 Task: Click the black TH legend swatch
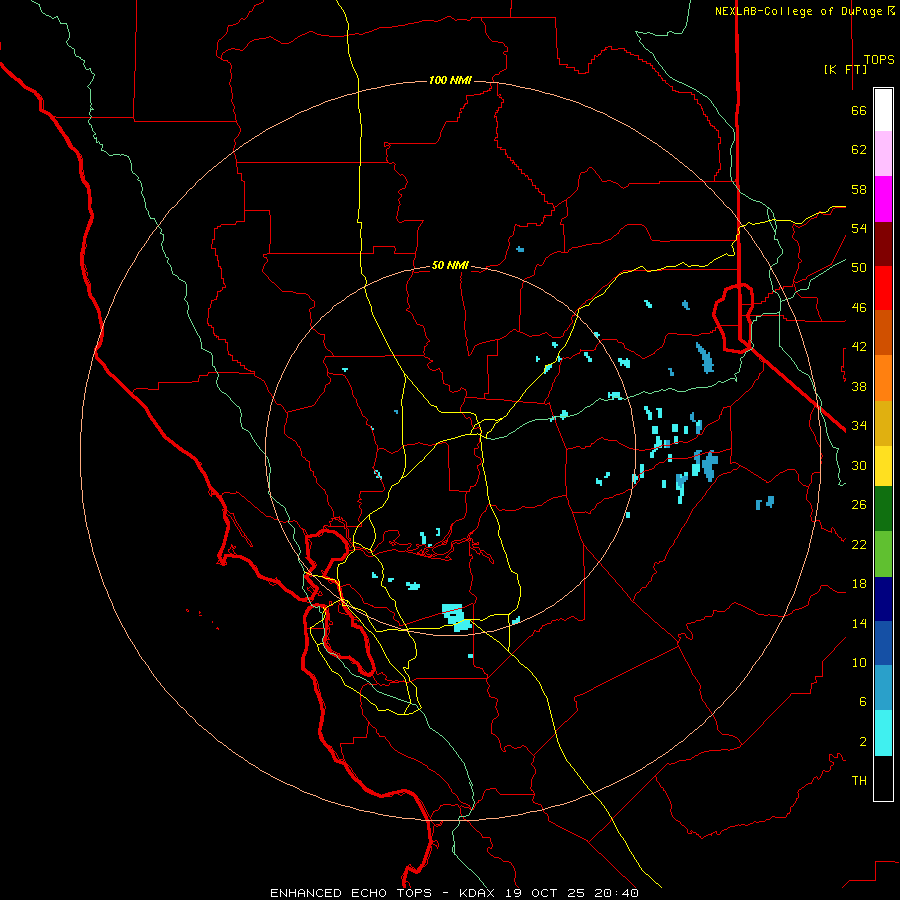tap(883, 778)
